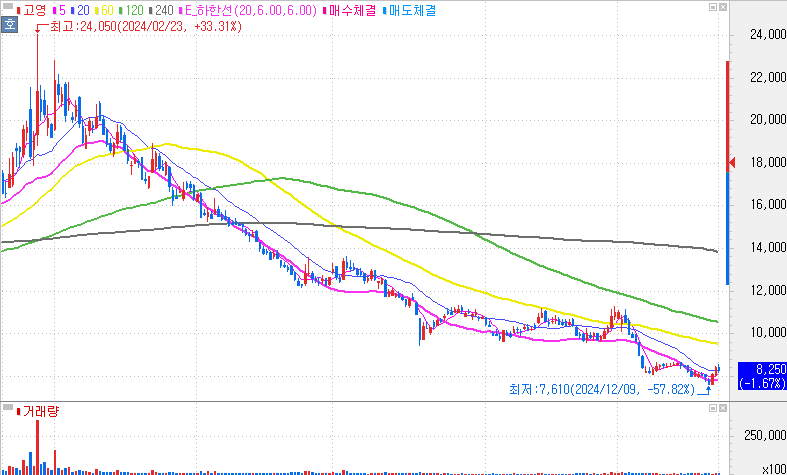Click the 22,000 price axis label
787x475 pixels.
(x=767, y=77)
